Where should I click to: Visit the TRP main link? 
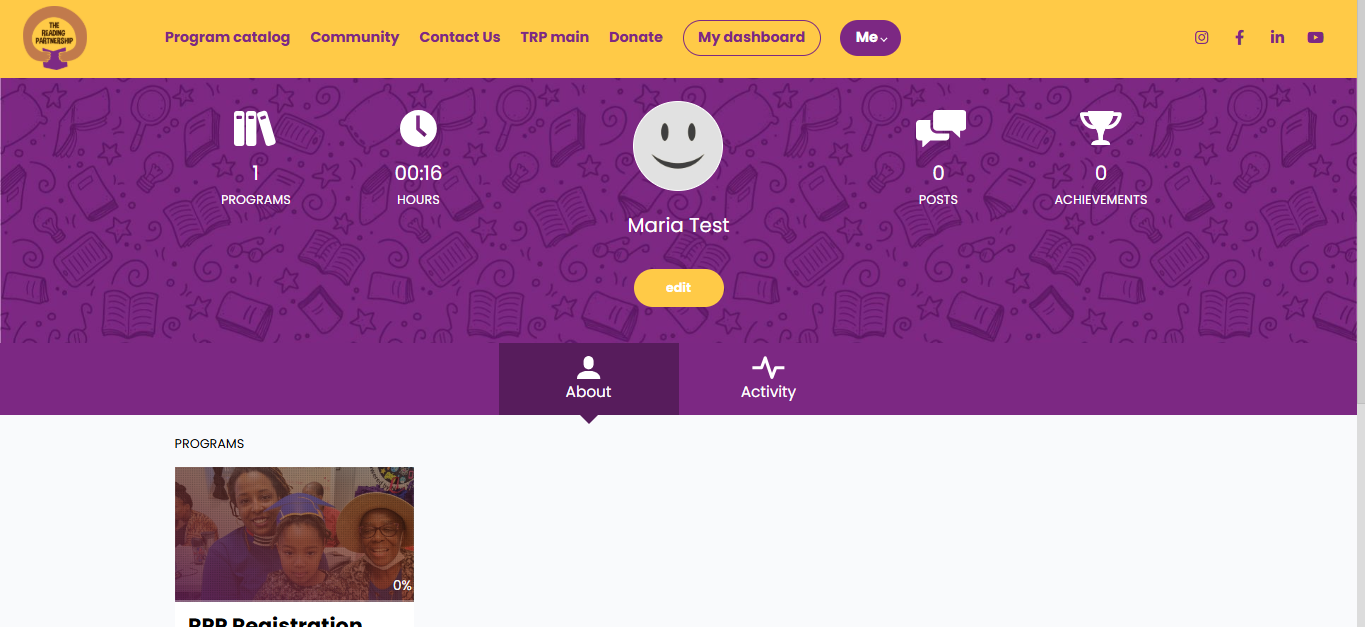554,37
